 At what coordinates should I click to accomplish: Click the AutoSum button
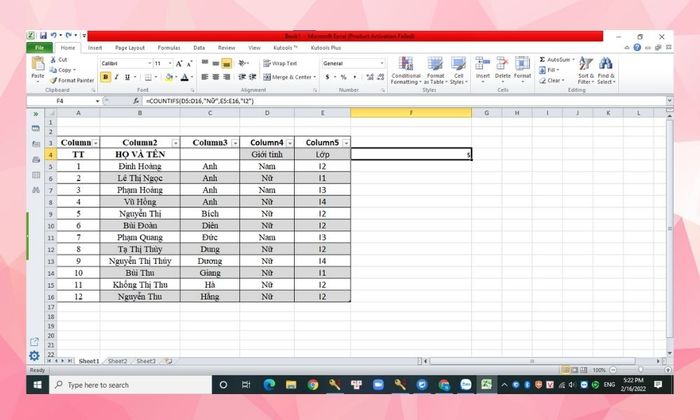(558, 58)
